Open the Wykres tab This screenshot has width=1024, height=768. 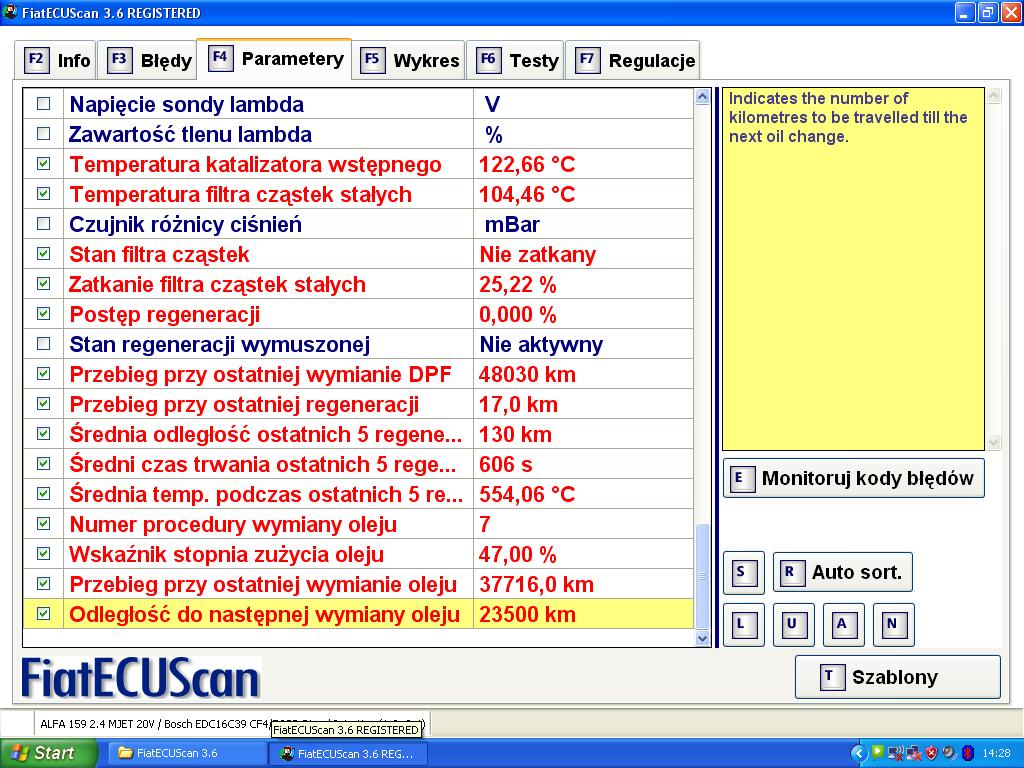click(411, 60)
